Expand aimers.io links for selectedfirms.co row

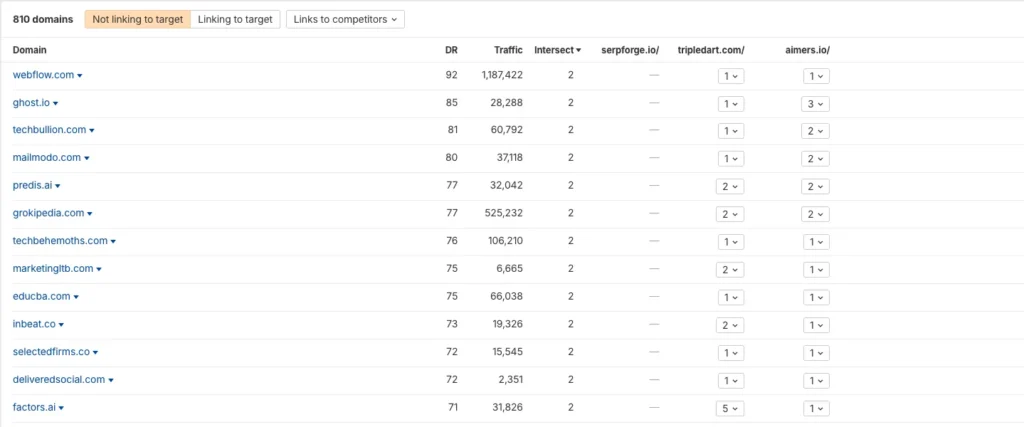pos(816,353)
